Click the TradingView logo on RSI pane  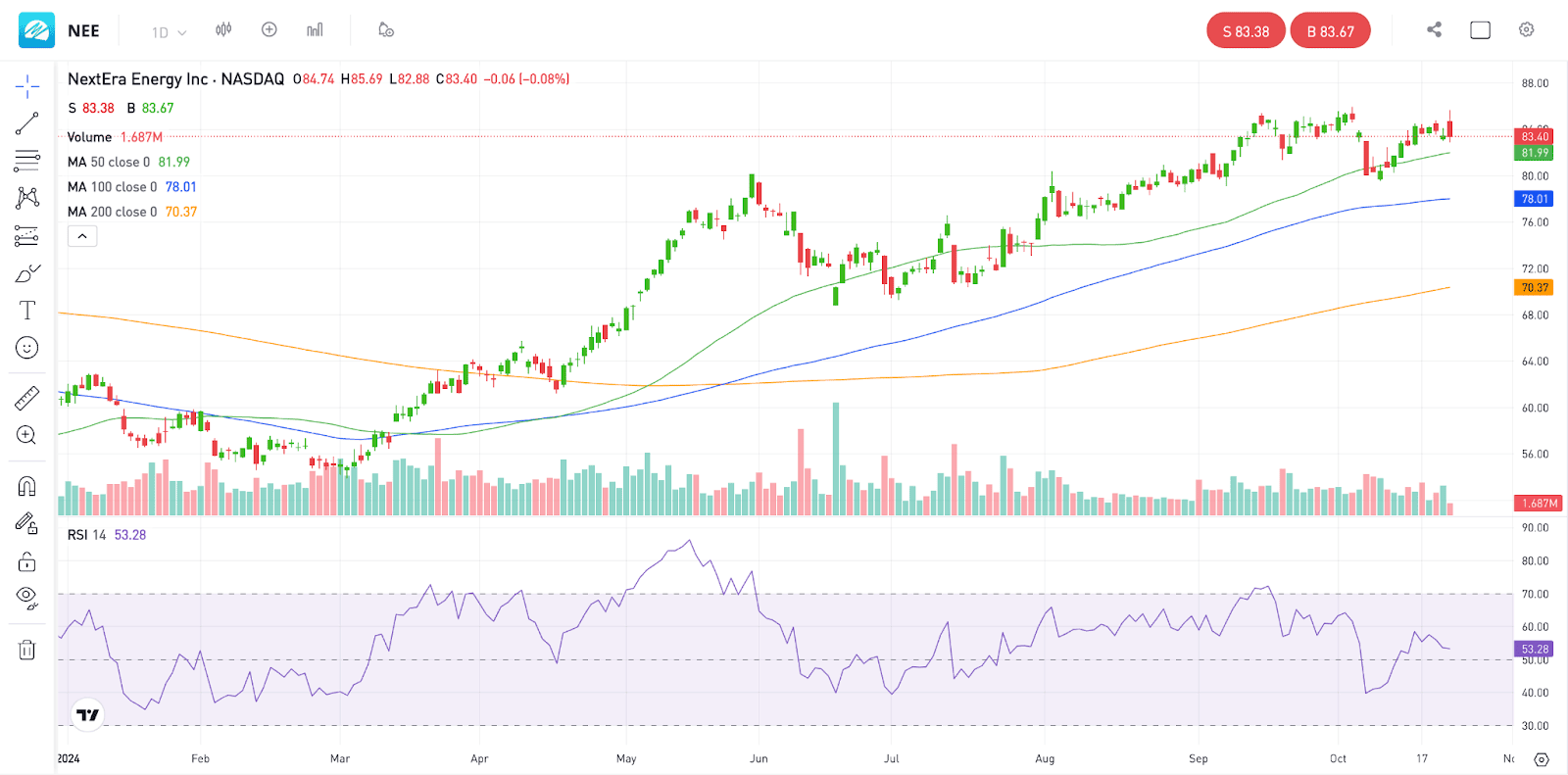(x=88, y=715)
